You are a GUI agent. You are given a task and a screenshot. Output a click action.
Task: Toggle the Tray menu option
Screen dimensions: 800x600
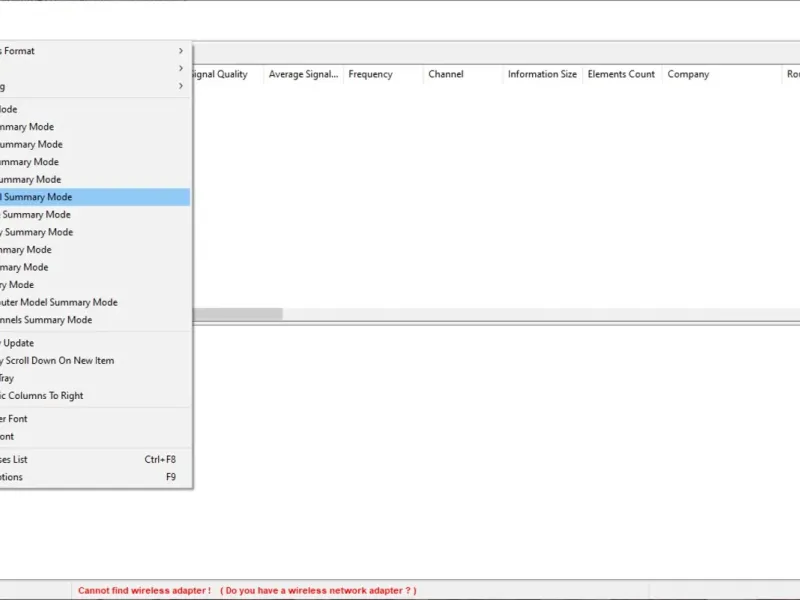point(95,378)
